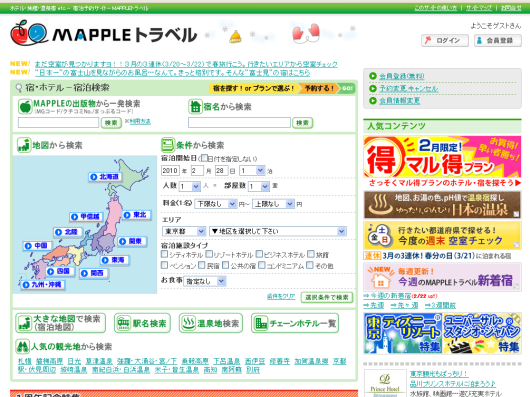
Task: Open the 温泉地検索 hot spring button
Action: pos(211,323)
